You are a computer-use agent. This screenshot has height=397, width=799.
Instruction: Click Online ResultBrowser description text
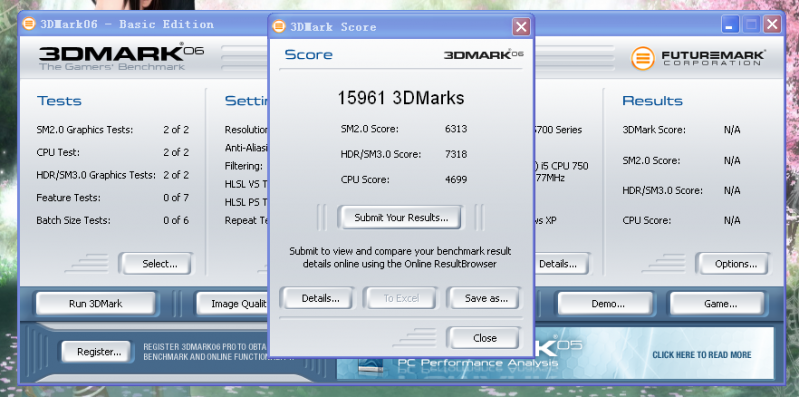coord(400,258)
